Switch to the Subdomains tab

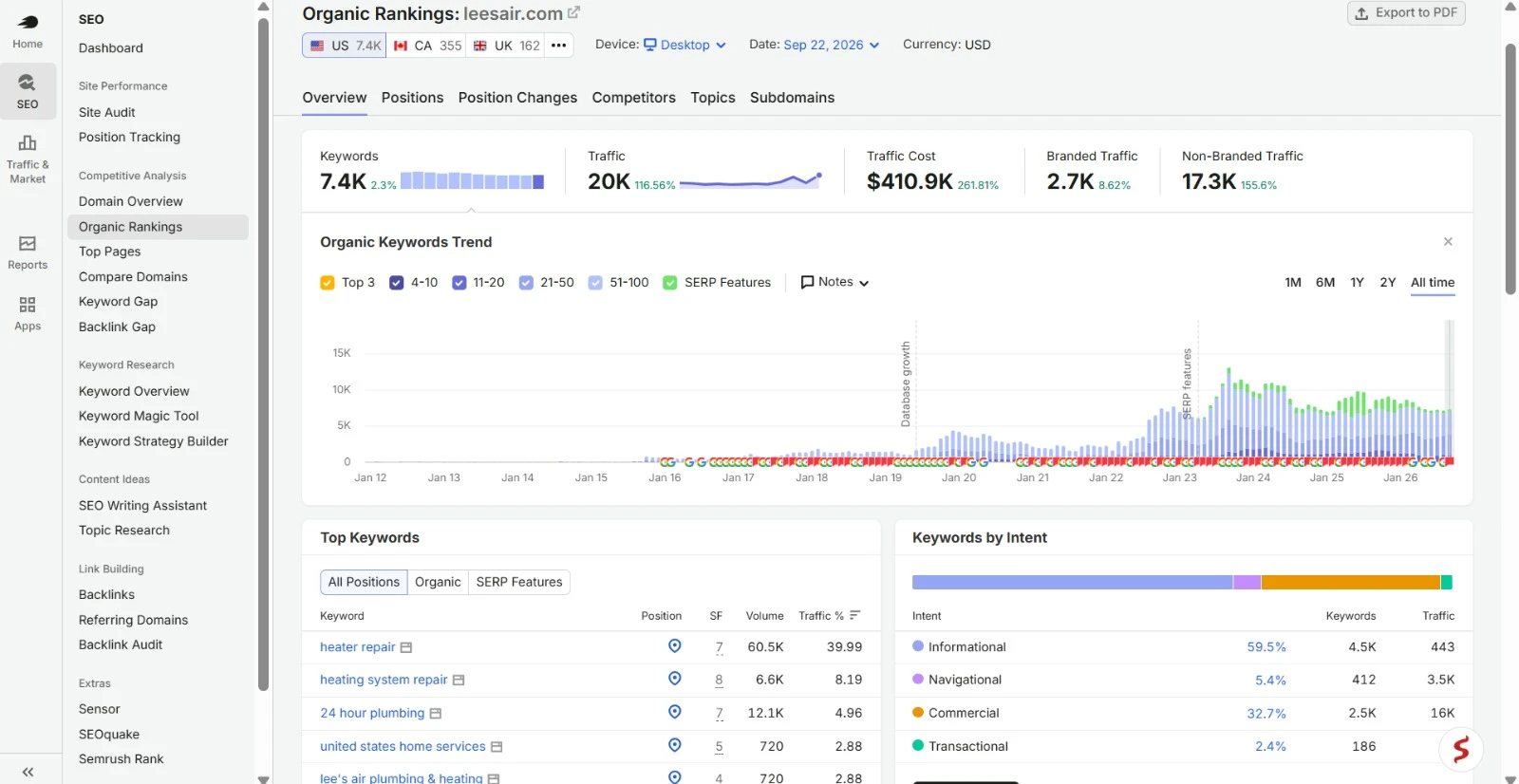click(x=792, y=98)
